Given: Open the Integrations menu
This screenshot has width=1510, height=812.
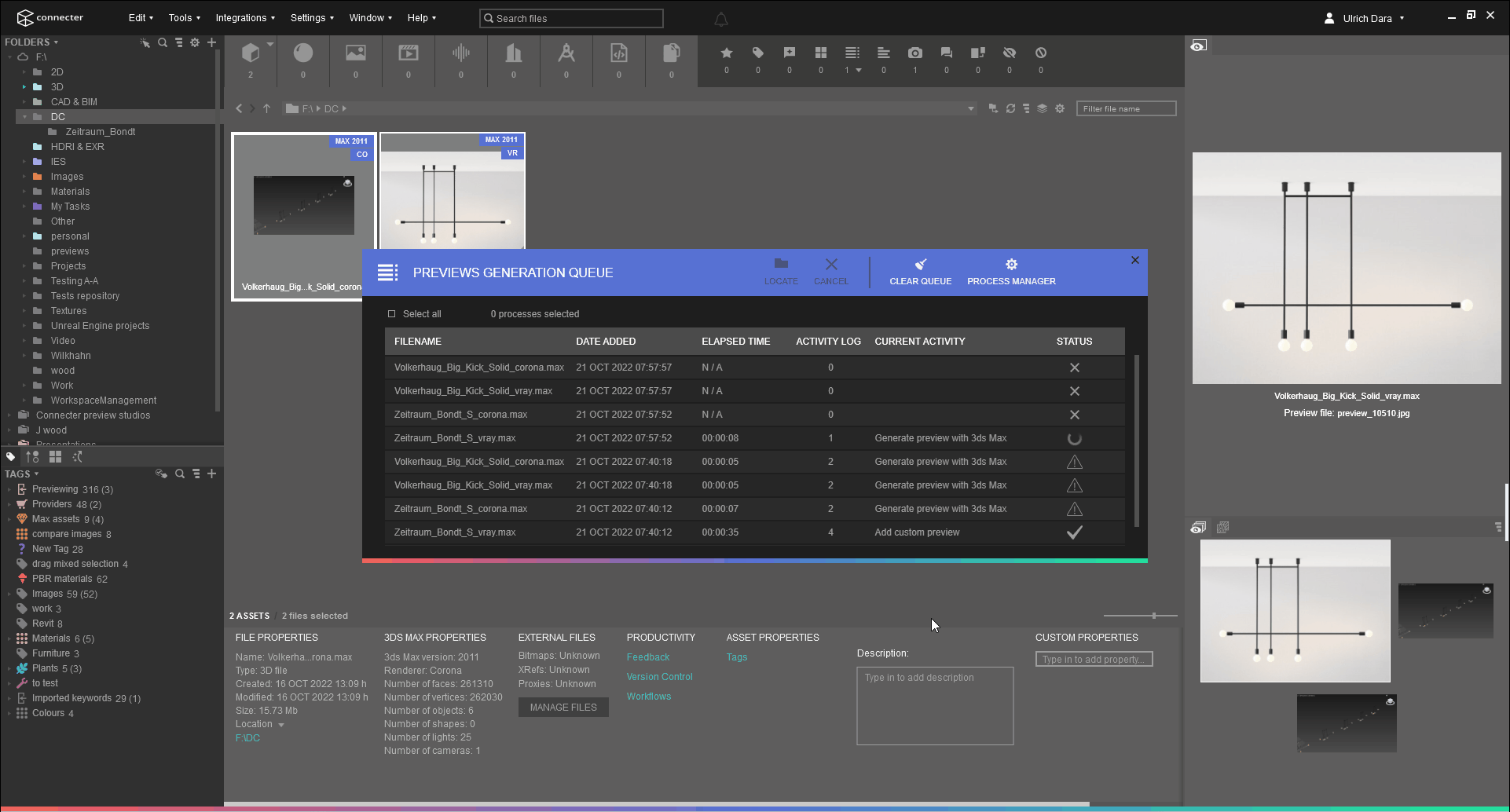Looking at the screenshot, I should point(245,18).
